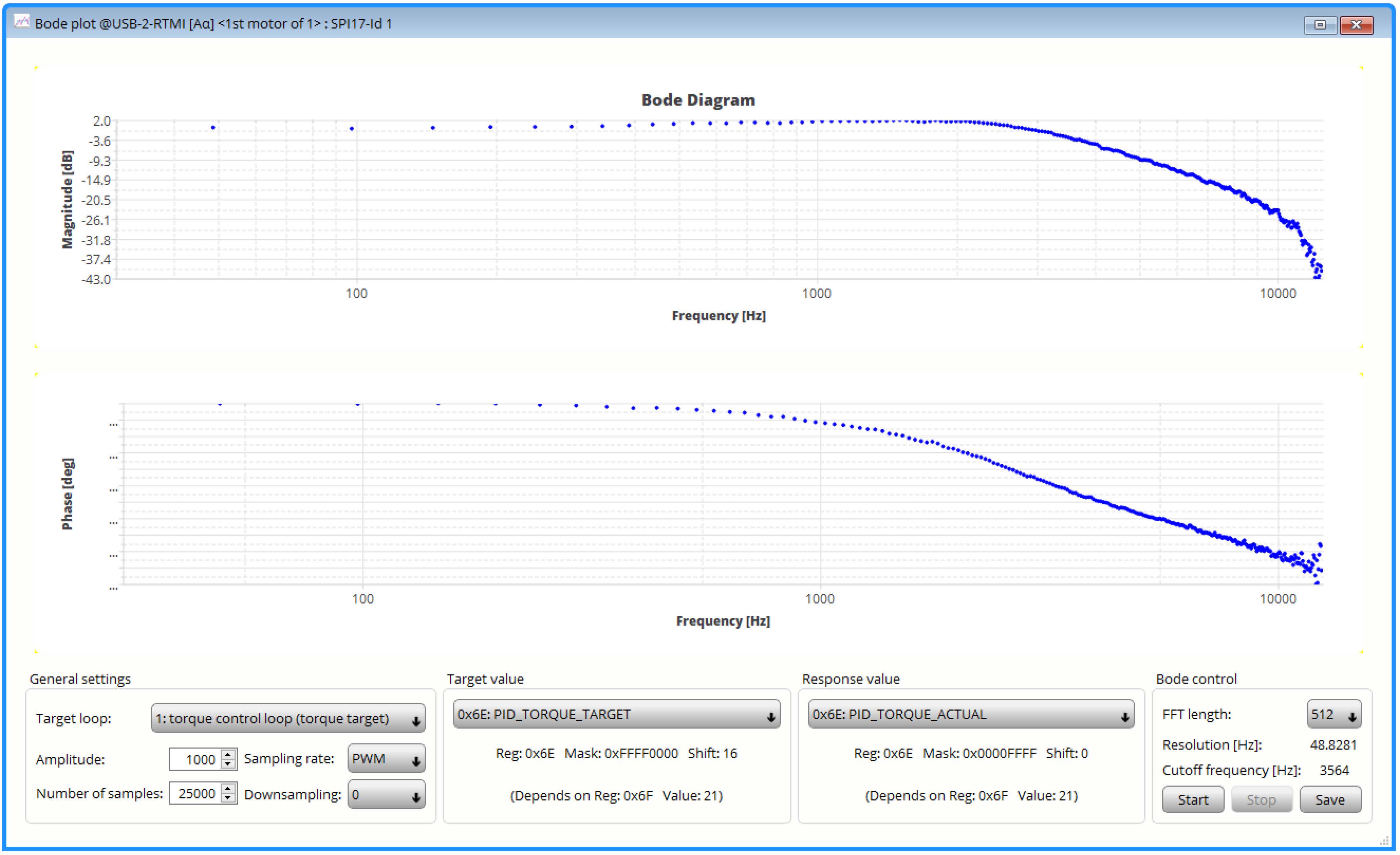Open the Target loop dropdown
This screenshot has height=855, width=1400.
pos(288,719)
